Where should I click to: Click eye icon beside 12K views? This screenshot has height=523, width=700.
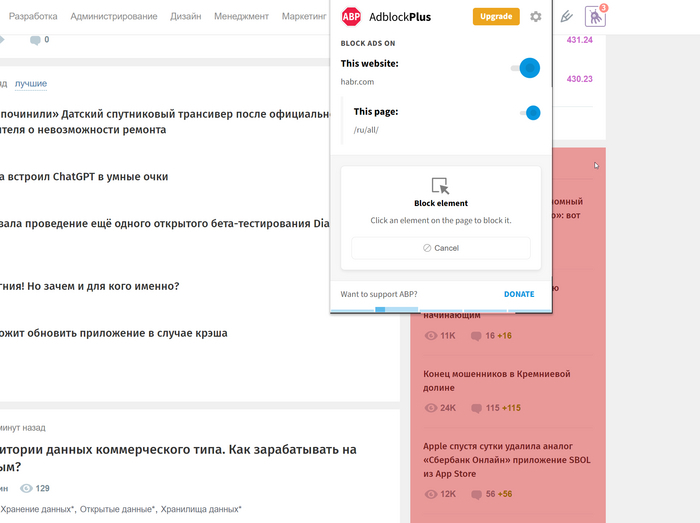tap(431, 494)
